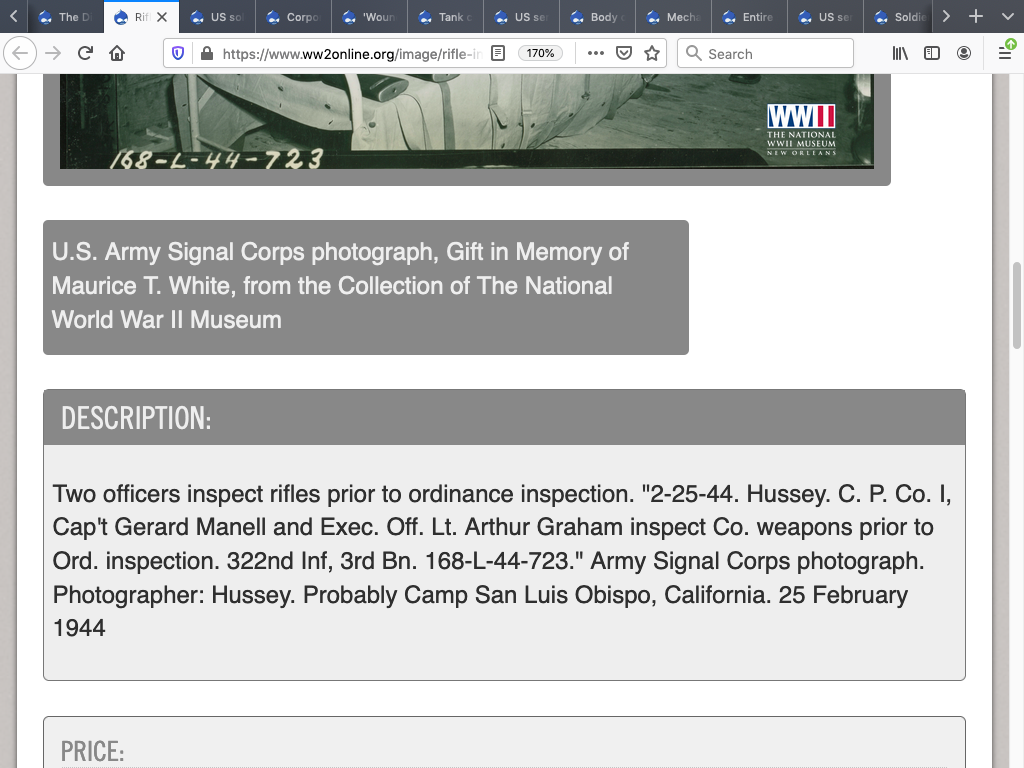Click the toolbar Search field
The width and height of the screenshot is (1024, 768).
[x=766, y=54]
